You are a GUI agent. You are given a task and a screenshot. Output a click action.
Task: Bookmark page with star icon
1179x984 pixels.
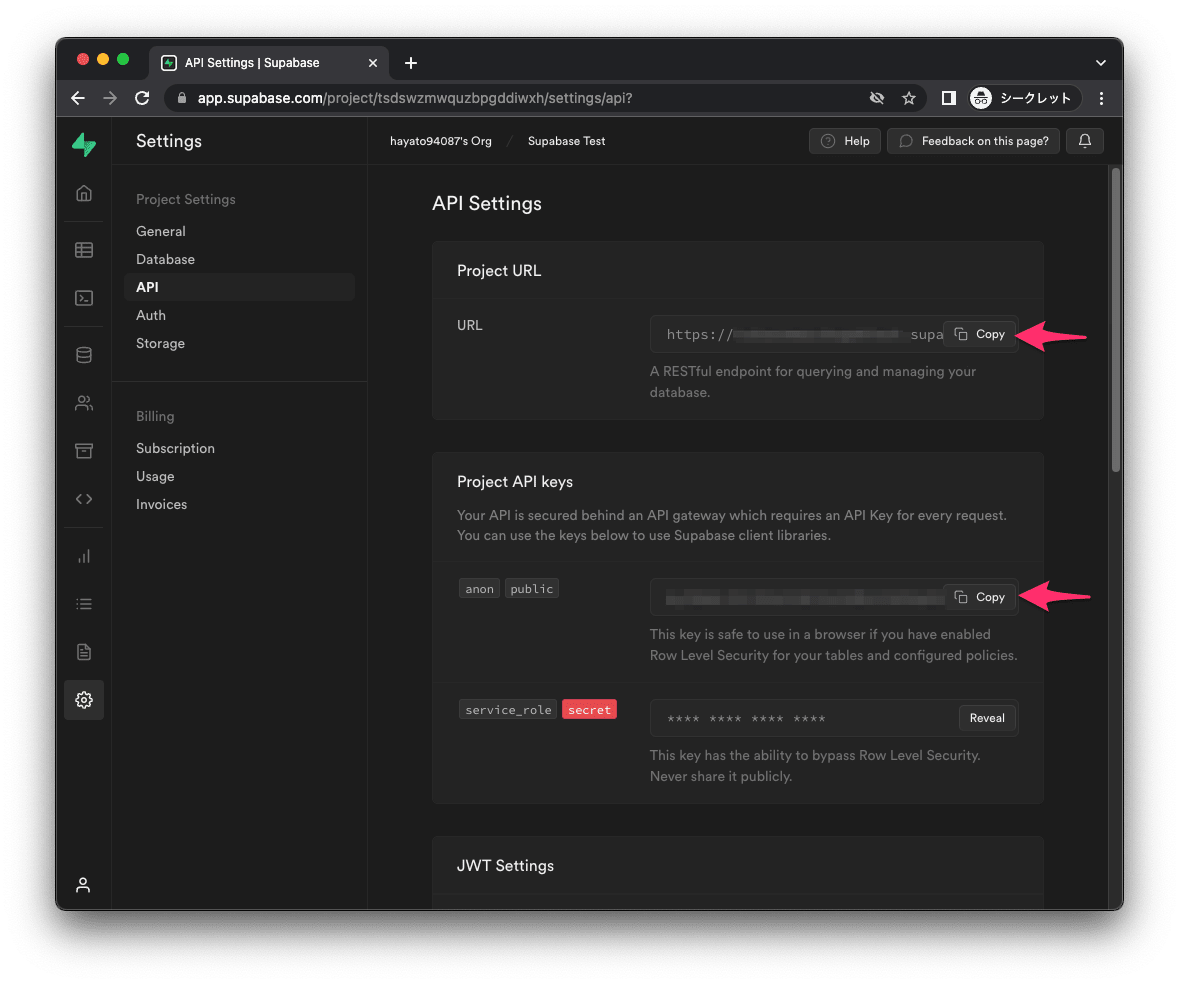click(x=909, y=98)
